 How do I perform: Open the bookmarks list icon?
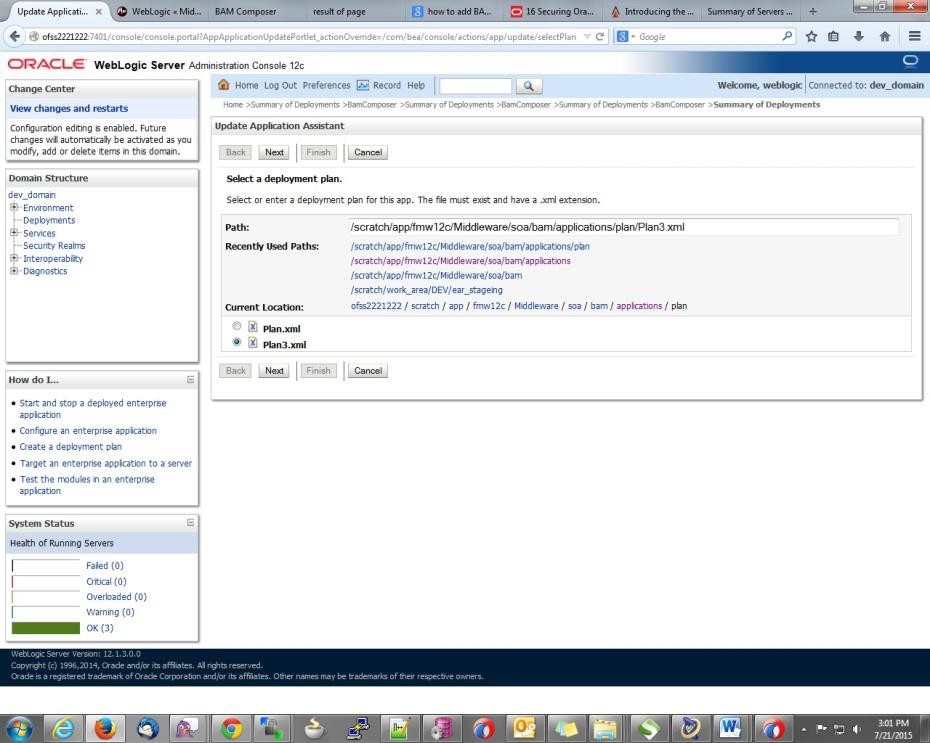pos(833,36)
